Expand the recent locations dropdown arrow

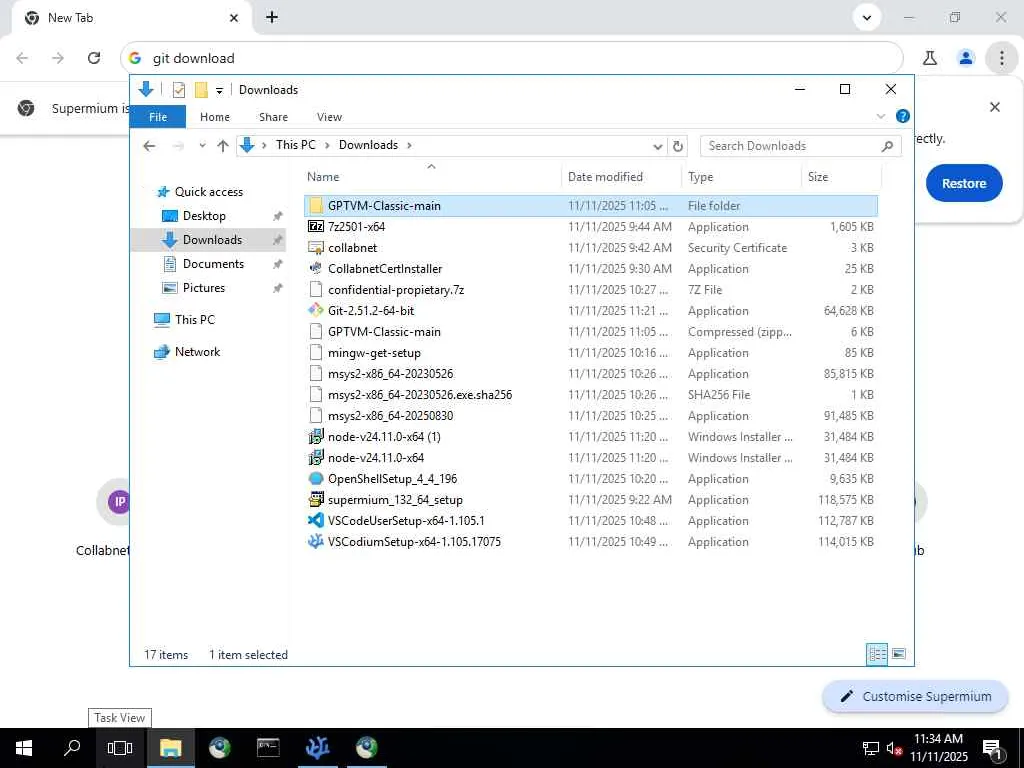pos(202,146)
